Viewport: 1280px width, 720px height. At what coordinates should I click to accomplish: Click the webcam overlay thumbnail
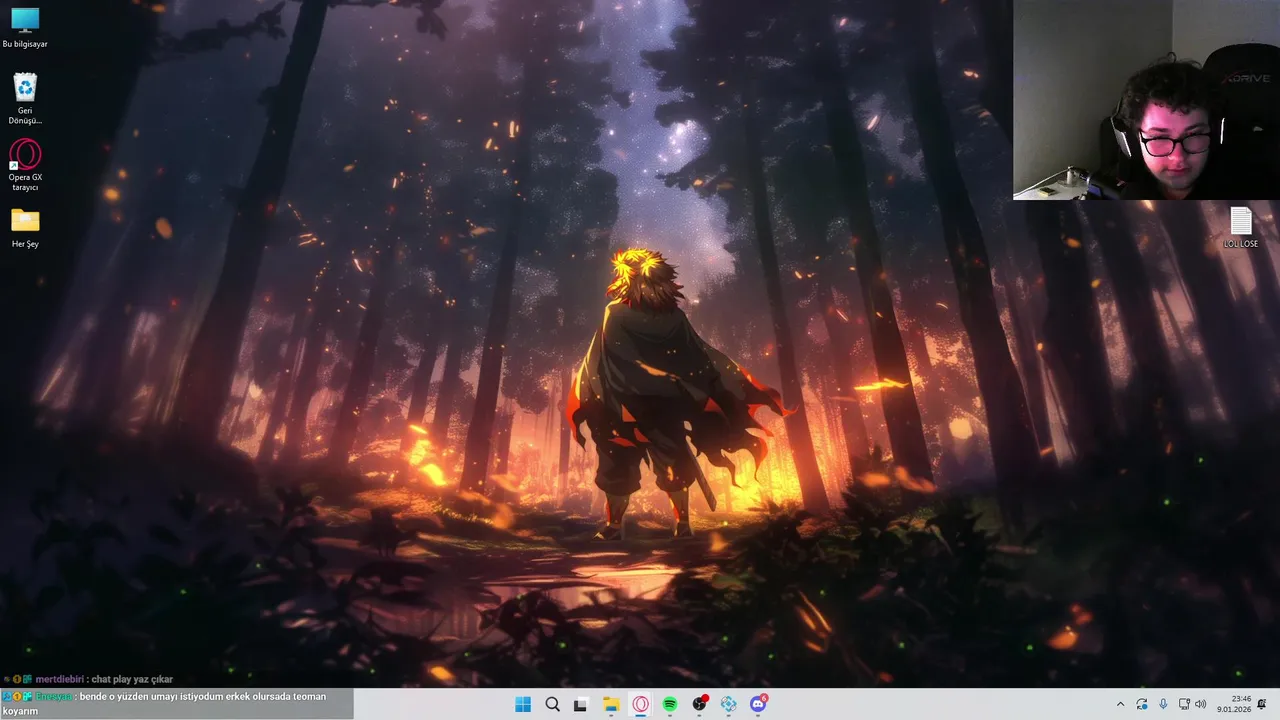1146,100
